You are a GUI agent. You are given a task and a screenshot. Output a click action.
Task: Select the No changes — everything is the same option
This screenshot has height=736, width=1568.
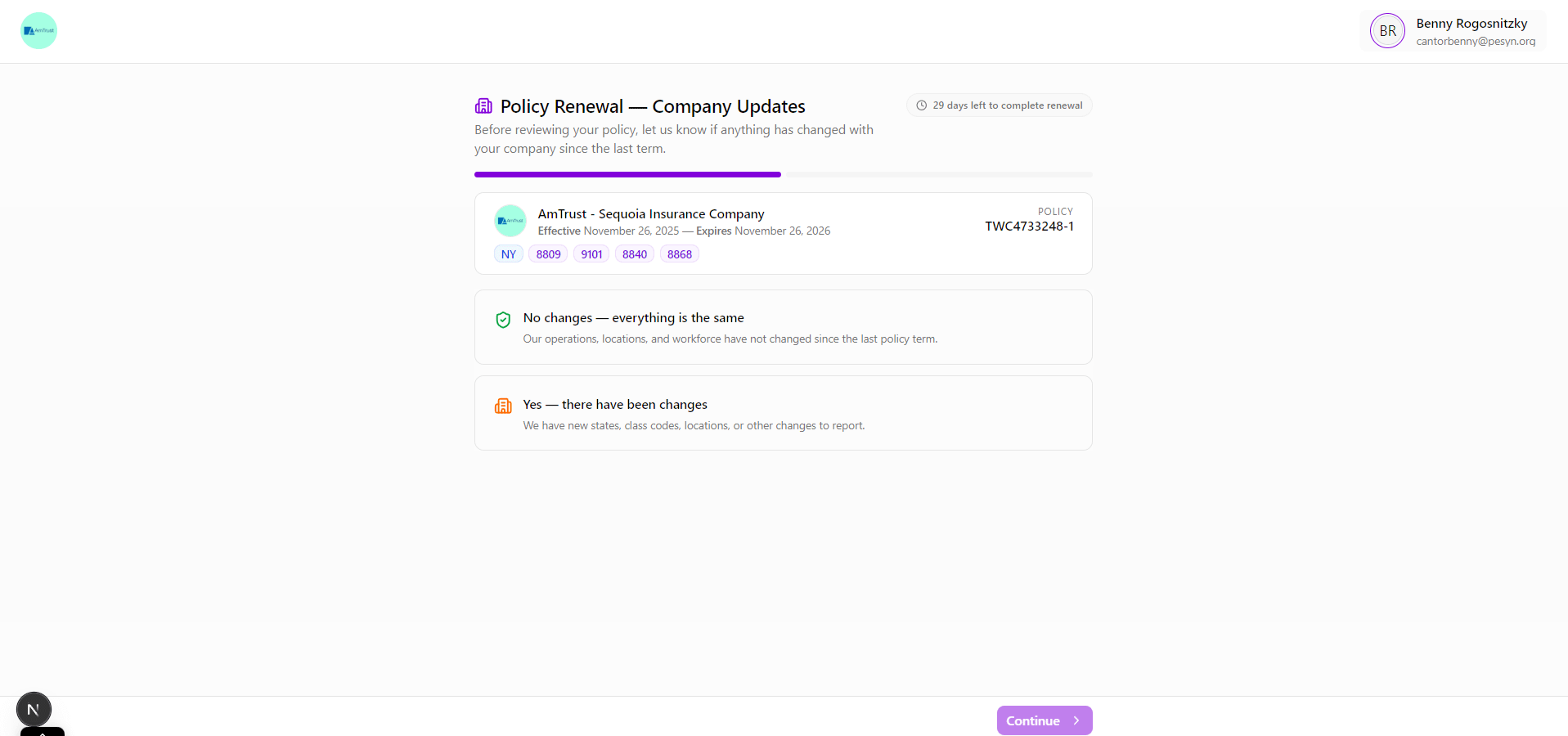[x=783, y=326]
